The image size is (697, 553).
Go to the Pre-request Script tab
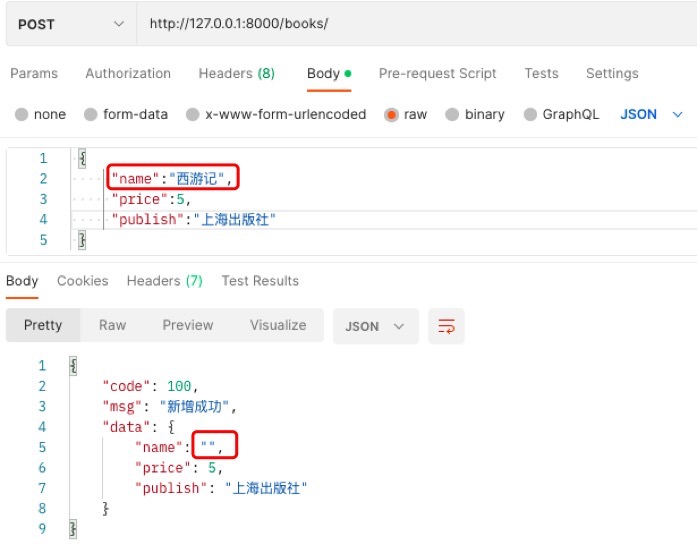click(x=437, y=73)
